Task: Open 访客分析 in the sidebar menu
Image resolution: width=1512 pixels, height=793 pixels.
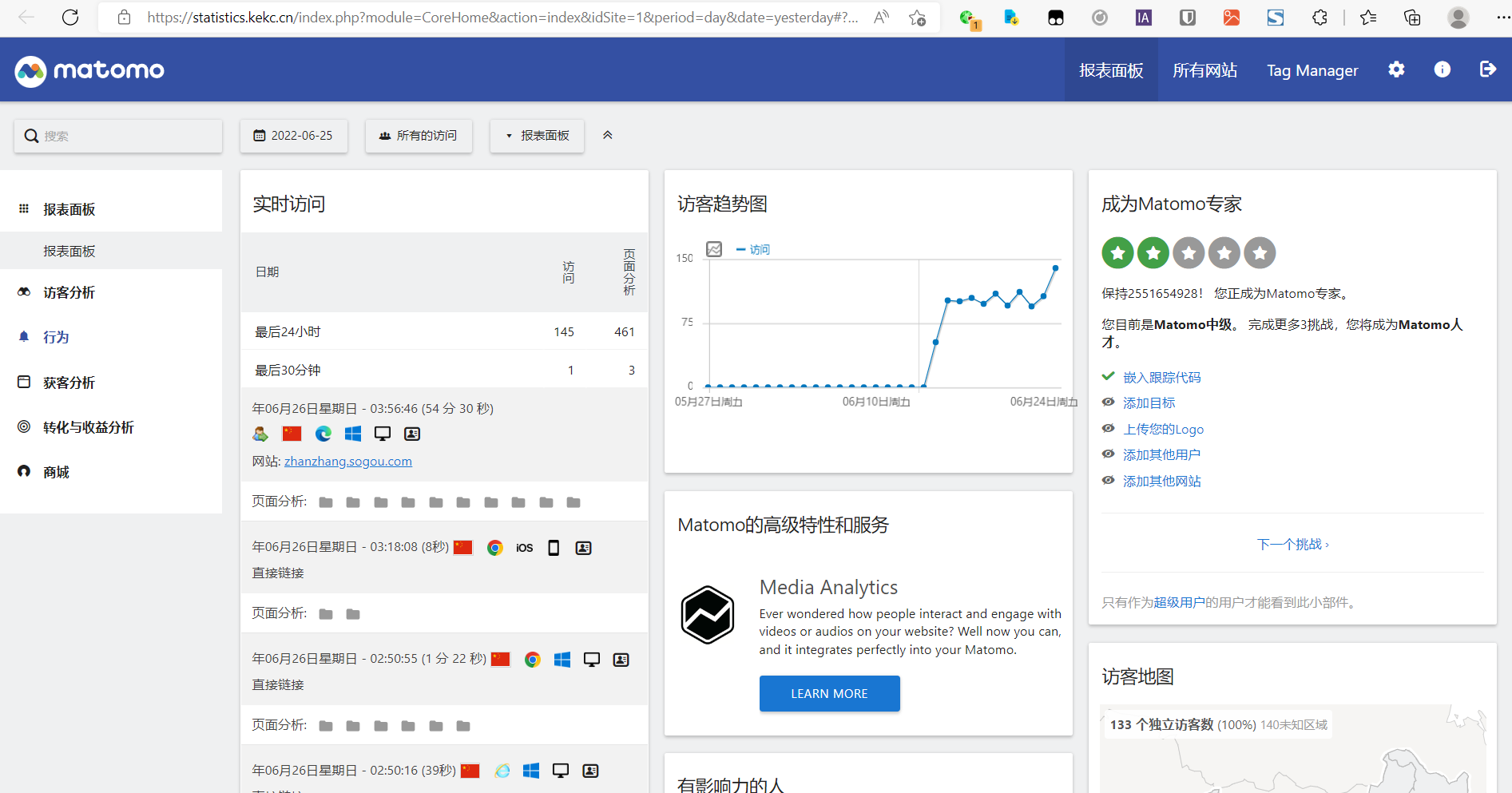Action: click(69, 292)
